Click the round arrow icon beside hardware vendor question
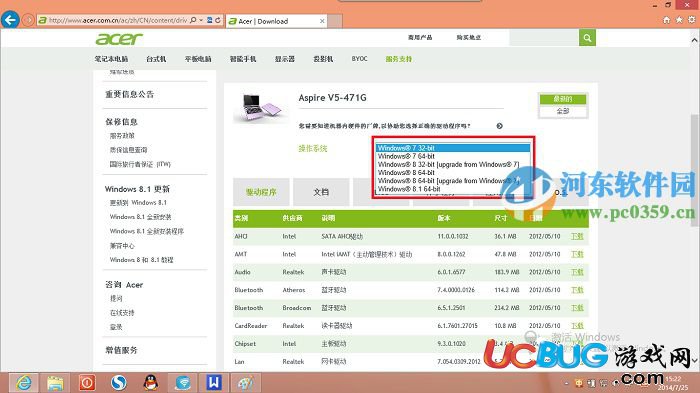Image resolution: width=700 pixels, height=393 pixels. pyautogui.click(x=500, y=126)
